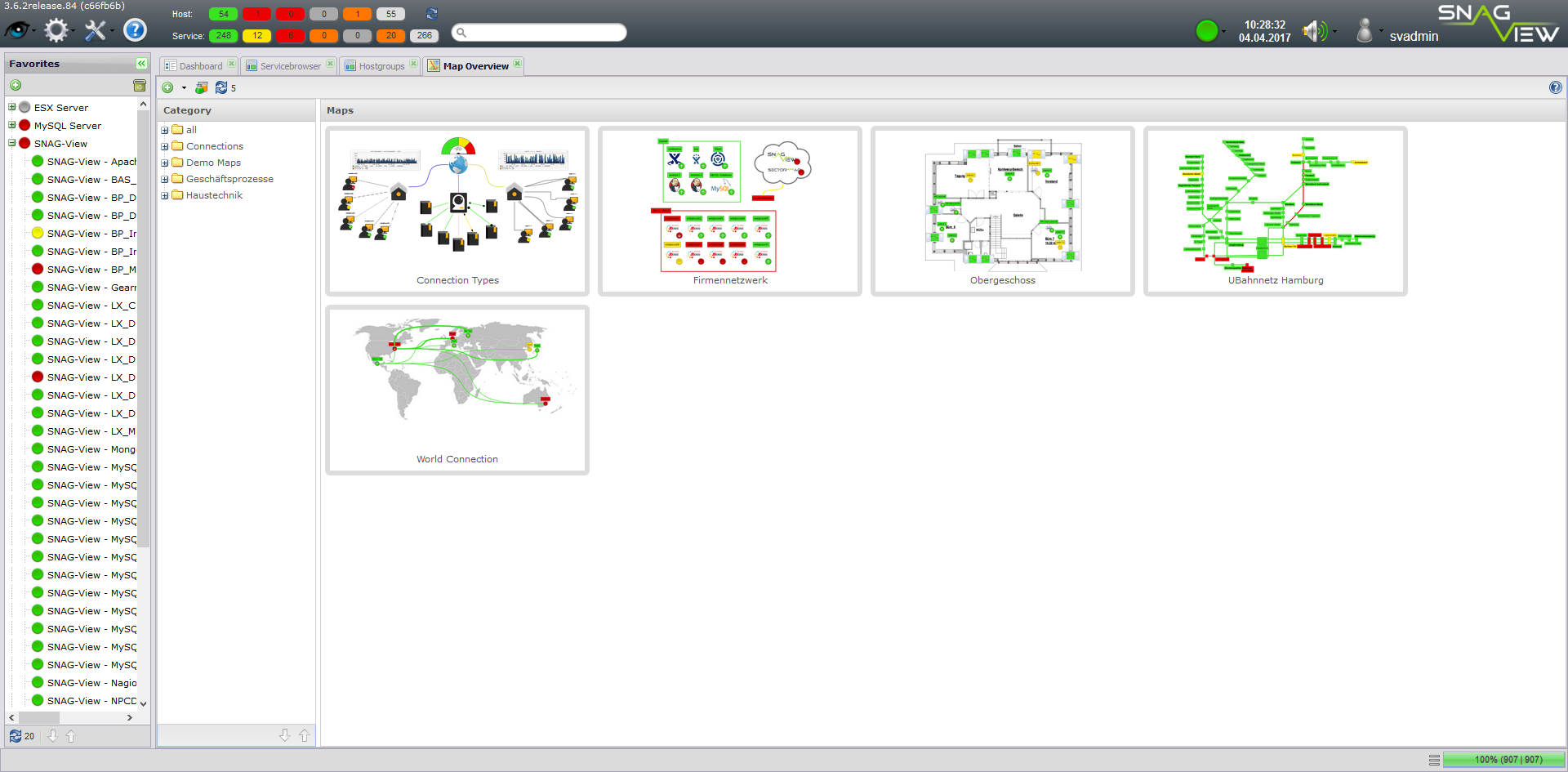Click the map refresh icon labeled 5
The image size is (1568, 772).
(221, 87)
